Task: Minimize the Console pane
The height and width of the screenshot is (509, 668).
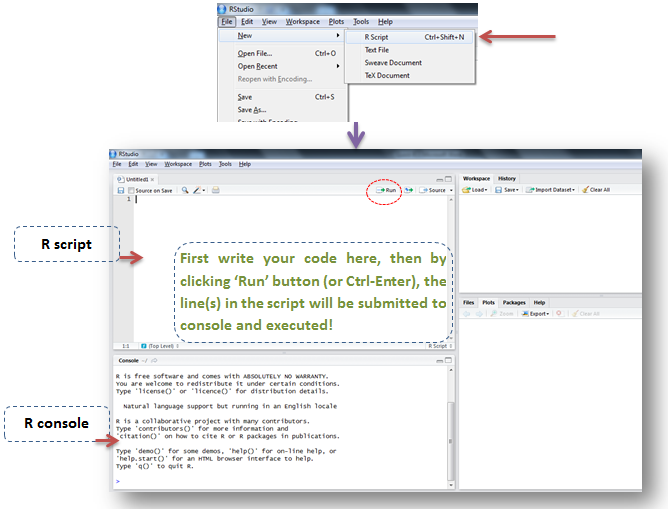Action: [439, 361]
